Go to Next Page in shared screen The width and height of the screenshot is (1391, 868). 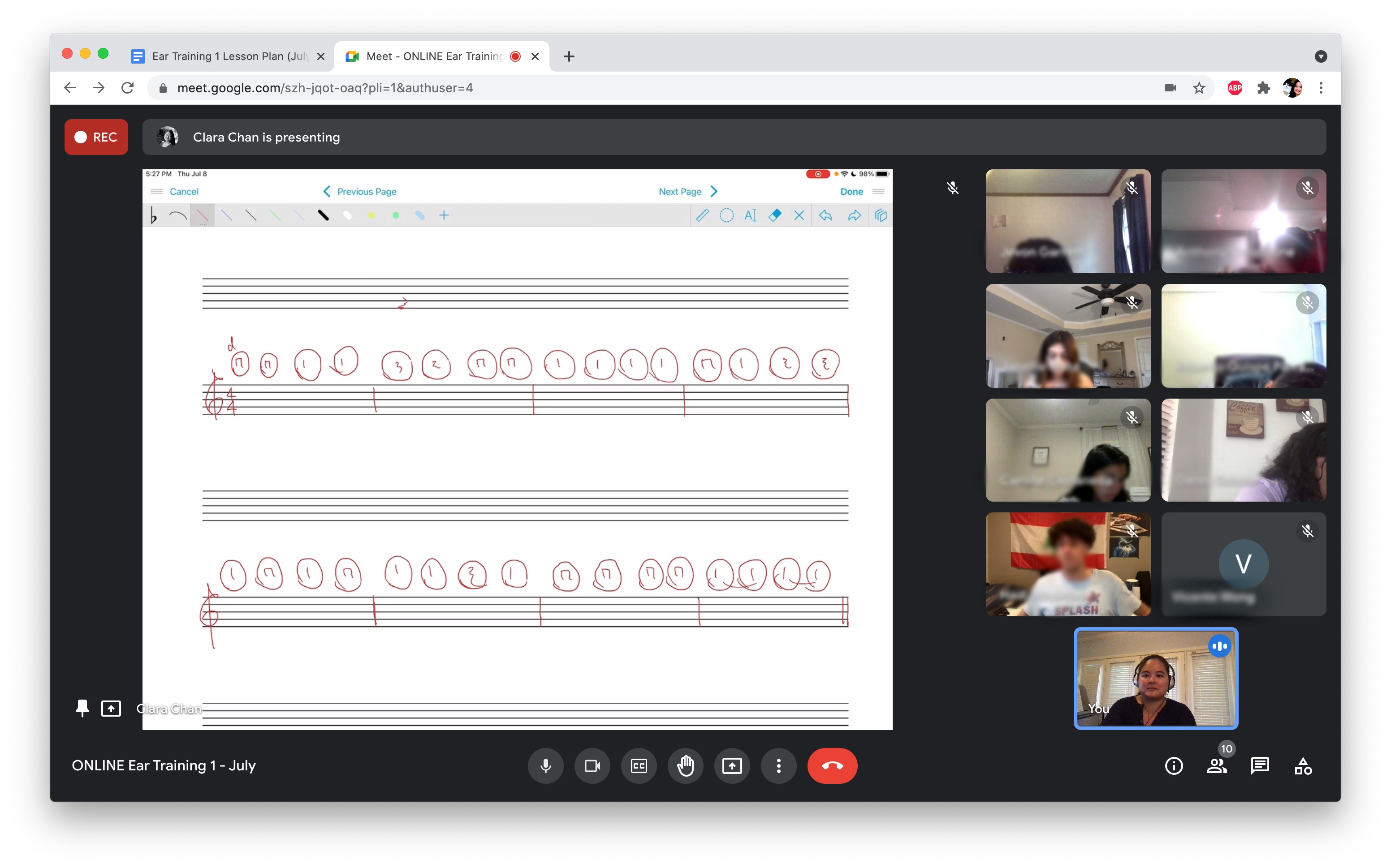(x=687, y=191)
